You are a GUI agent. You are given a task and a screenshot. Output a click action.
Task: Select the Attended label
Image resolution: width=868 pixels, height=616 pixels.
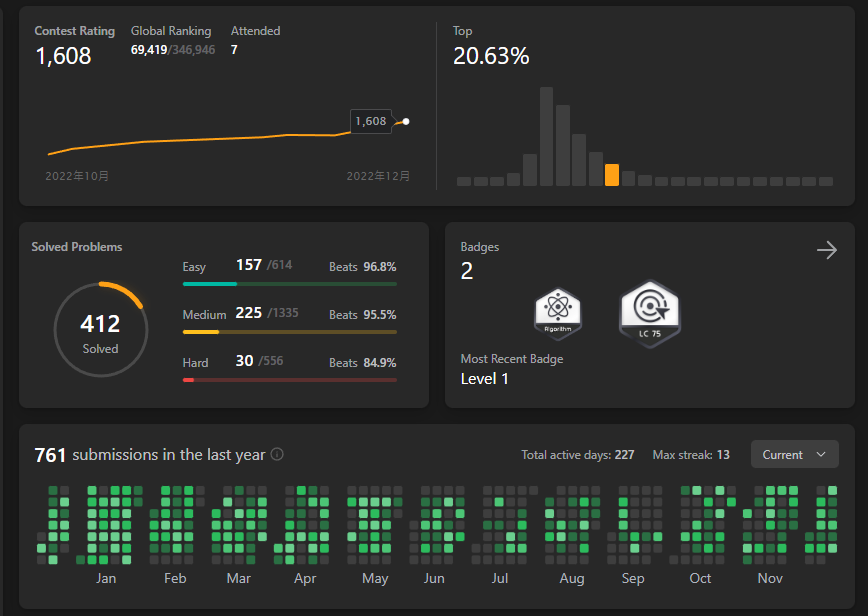(x=255, y=31)
